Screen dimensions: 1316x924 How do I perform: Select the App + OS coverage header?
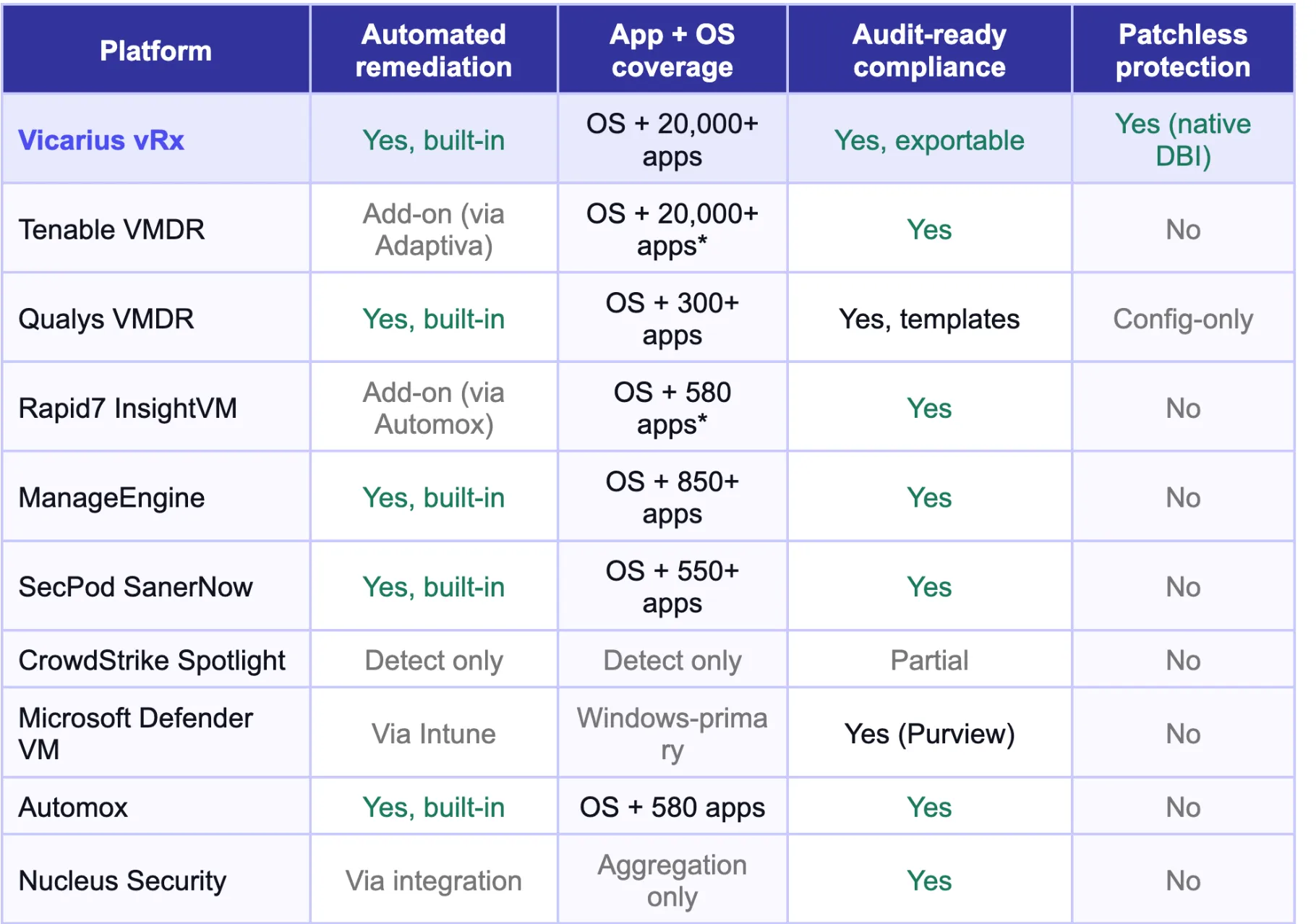[x=672, y=51]
